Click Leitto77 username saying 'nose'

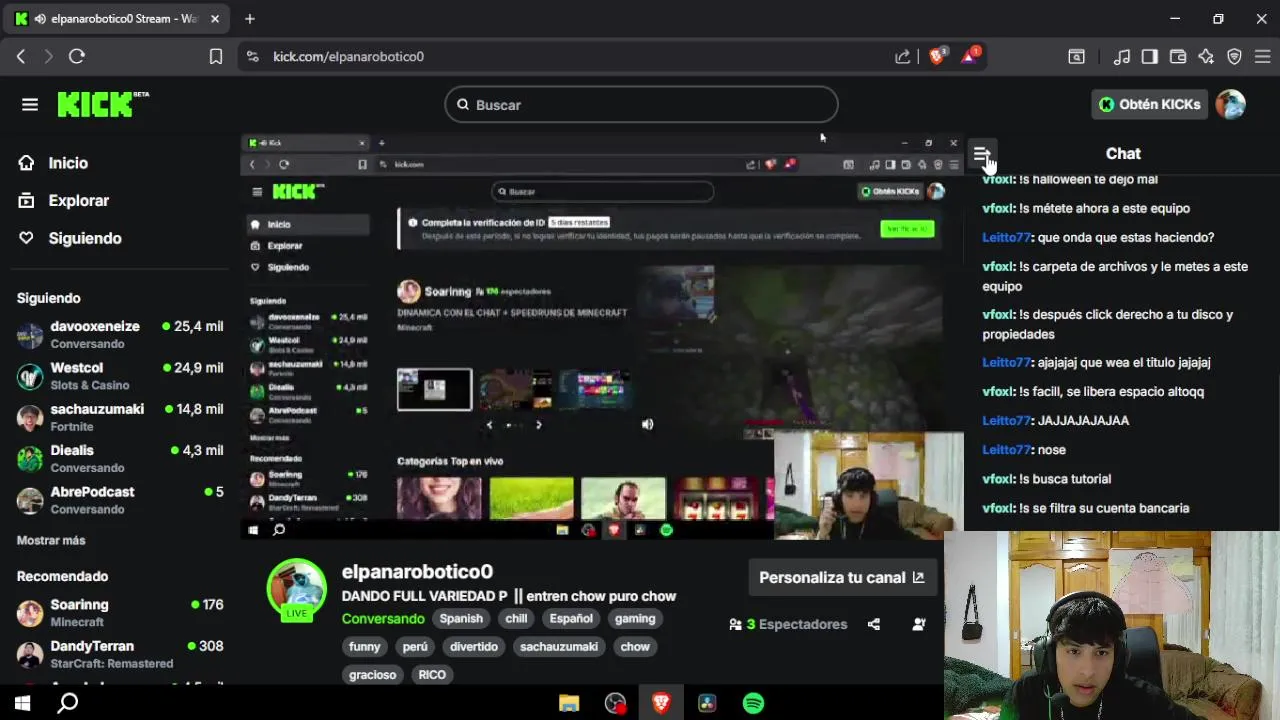coord(1006,450)
